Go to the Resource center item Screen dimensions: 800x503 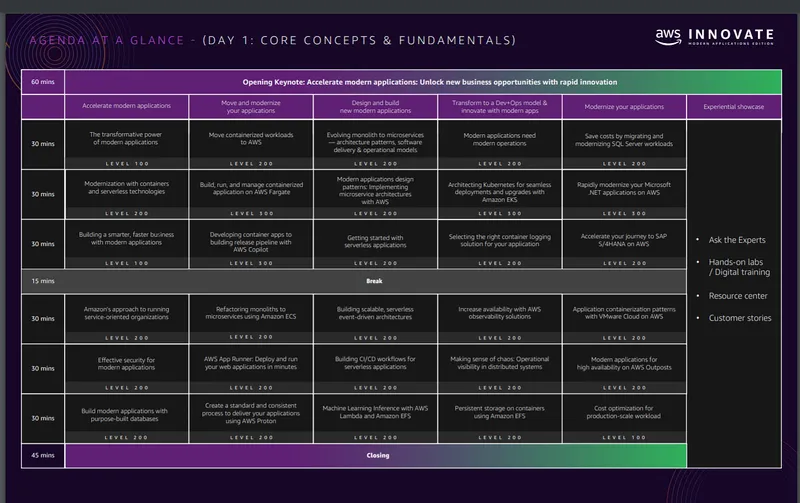[x=738, y=296]
